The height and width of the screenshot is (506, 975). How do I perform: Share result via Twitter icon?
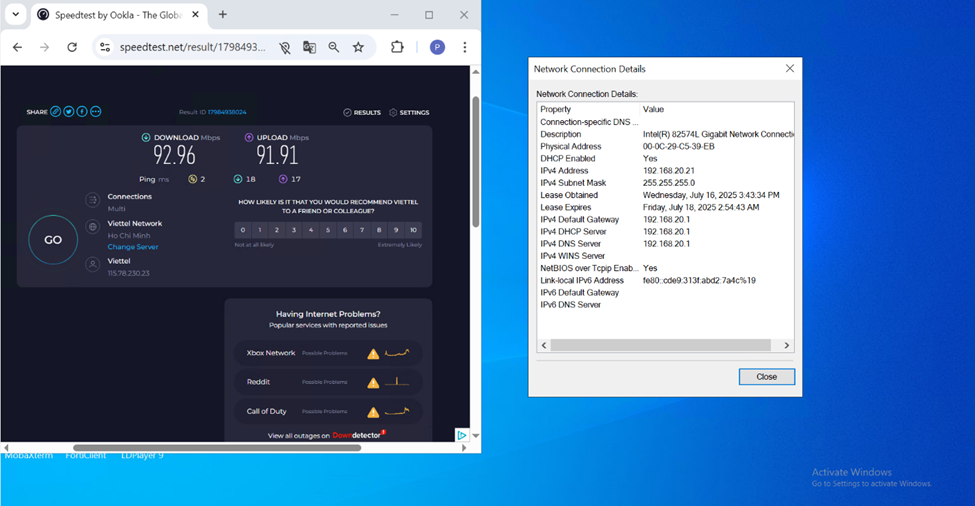(69, 112)
